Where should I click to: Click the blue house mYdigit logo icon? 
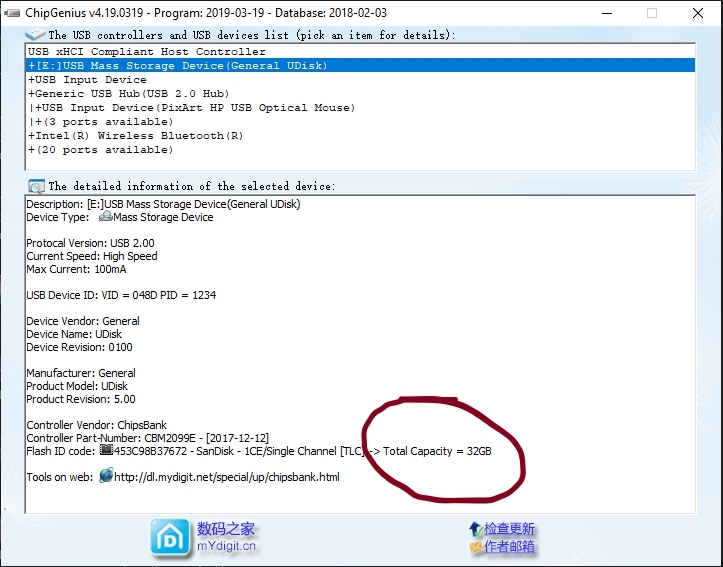(170, 537)
